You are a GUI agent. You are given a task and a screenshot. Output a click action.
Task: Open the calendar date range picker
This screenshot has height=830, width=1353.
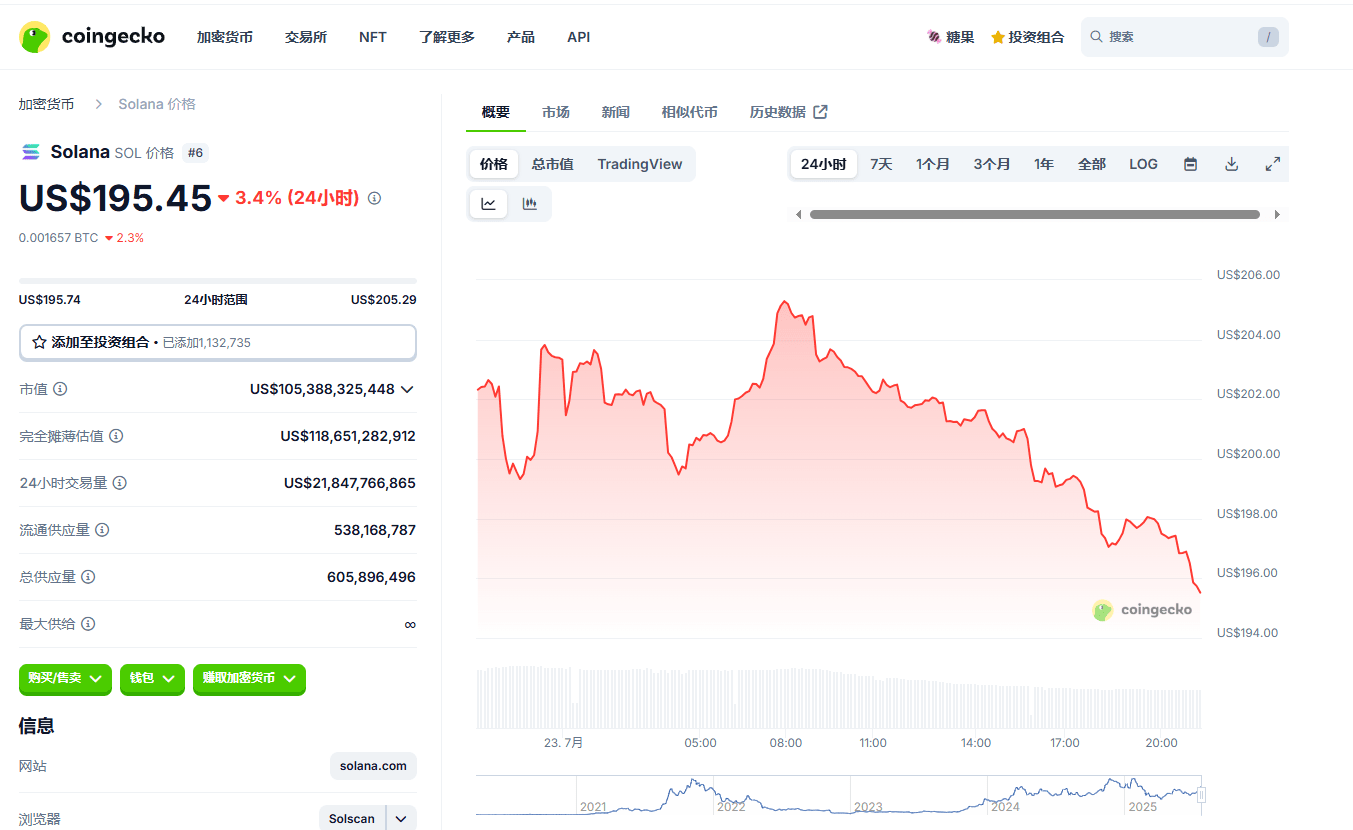1190,164
